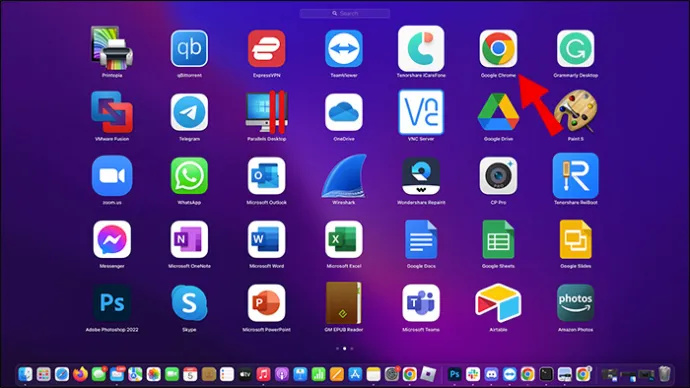Open the Music app in the Dock
This screenshot has width=690, height=388.
point(263,374)
